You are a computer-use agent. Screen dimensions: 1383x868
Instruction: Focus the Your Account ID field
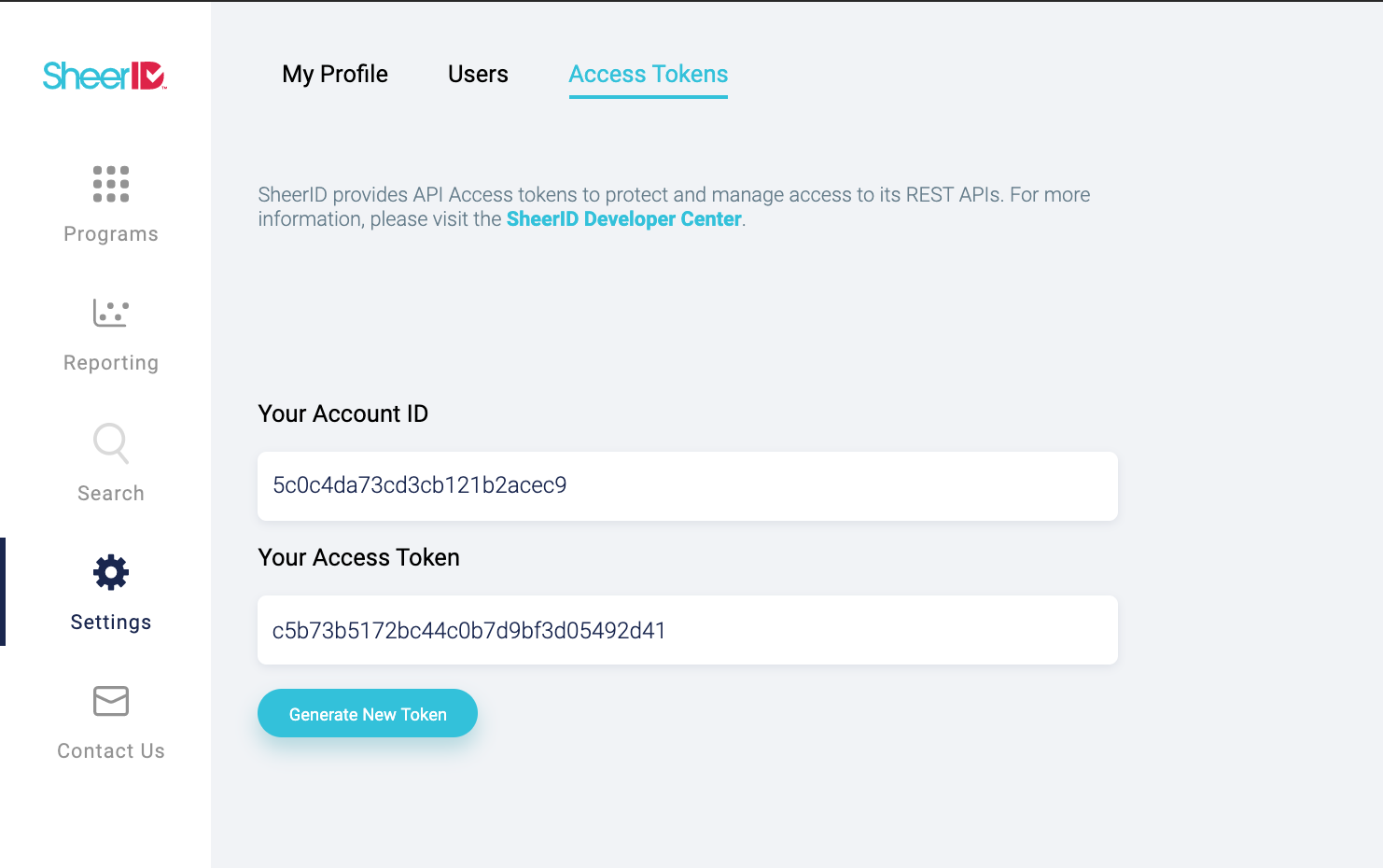(x=688, y=486)
